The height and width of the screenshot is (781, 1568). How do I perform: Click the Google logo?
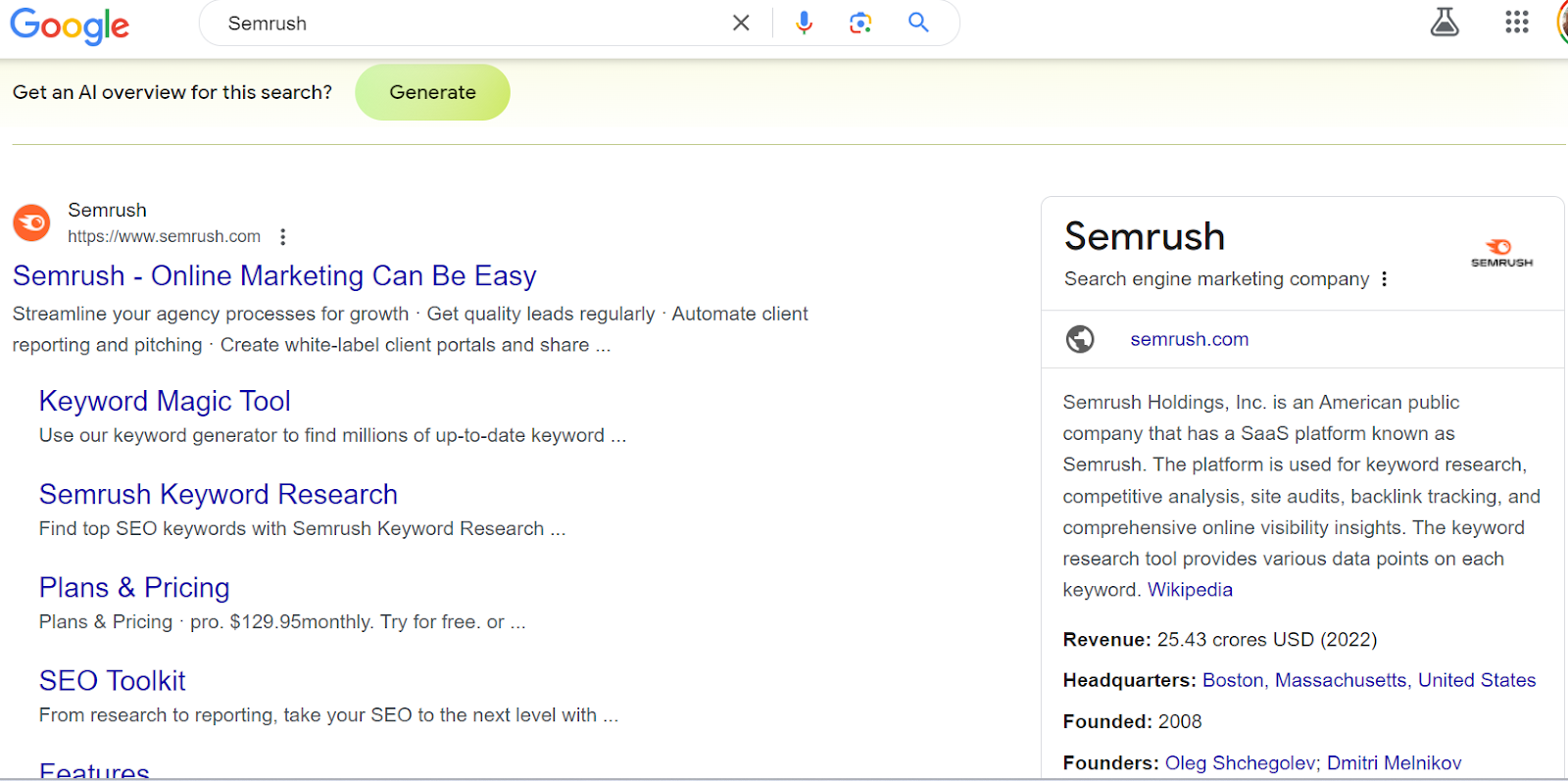click(70, 24)
